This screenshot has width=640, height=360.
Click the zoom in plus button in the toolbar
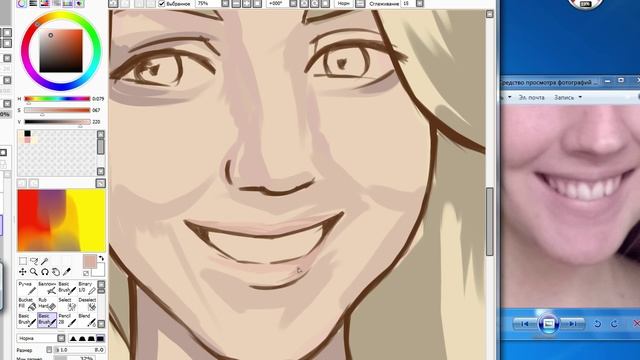(247, 4)
